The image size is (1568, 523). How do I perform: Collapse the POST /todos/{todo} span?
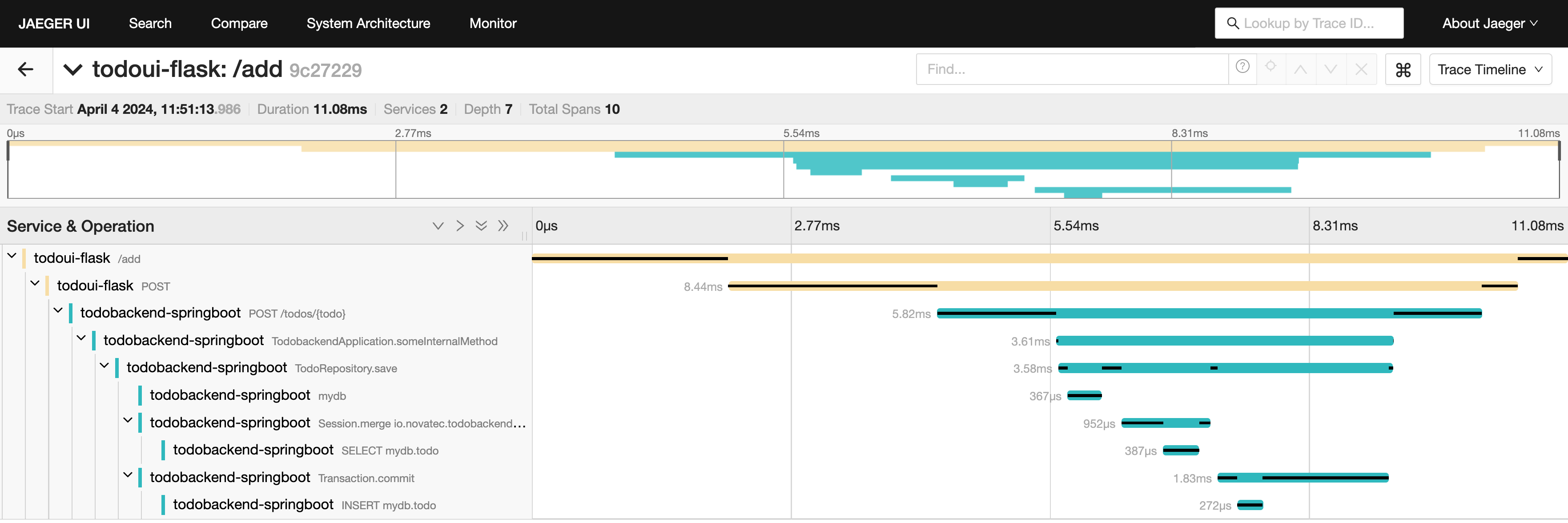[58, 311]
